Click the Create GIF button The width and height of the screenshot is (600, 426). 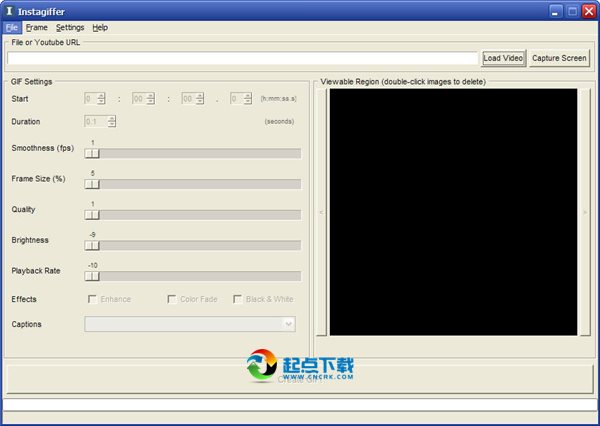coord(300,379)
